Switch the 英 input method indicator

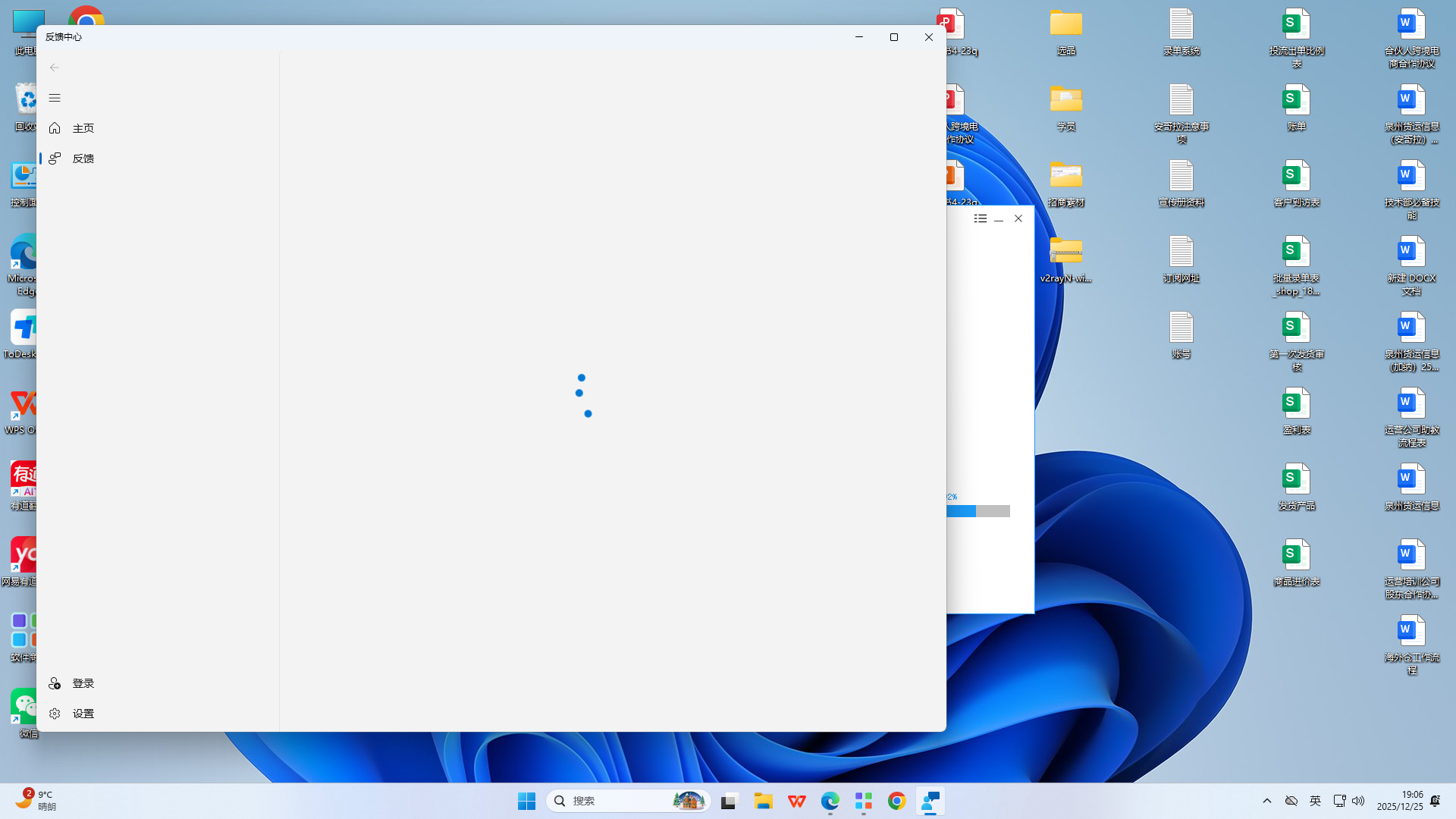pos(1315,801)
